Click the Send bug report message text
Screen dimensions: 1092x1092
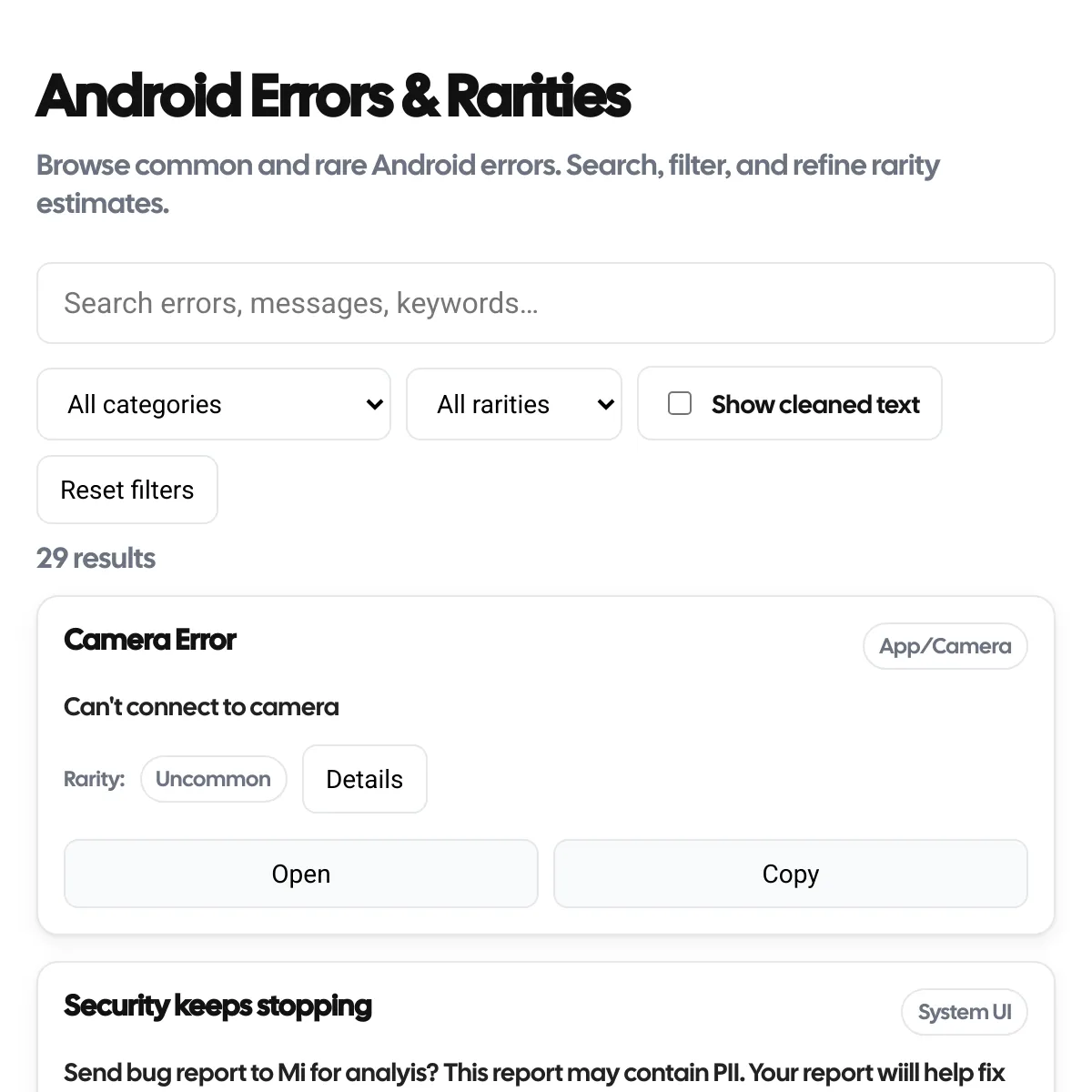pos(533,1073)
